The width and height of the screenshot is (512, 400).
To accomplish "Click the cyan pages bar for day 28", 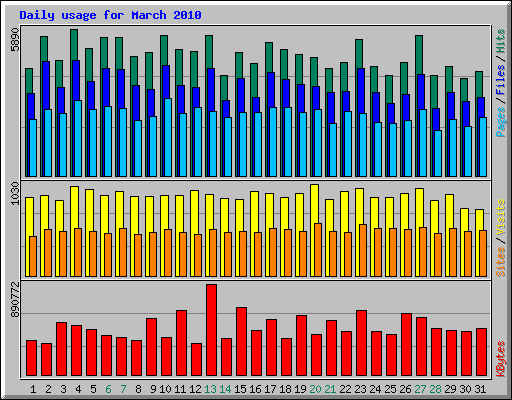I will coord(438,153).
